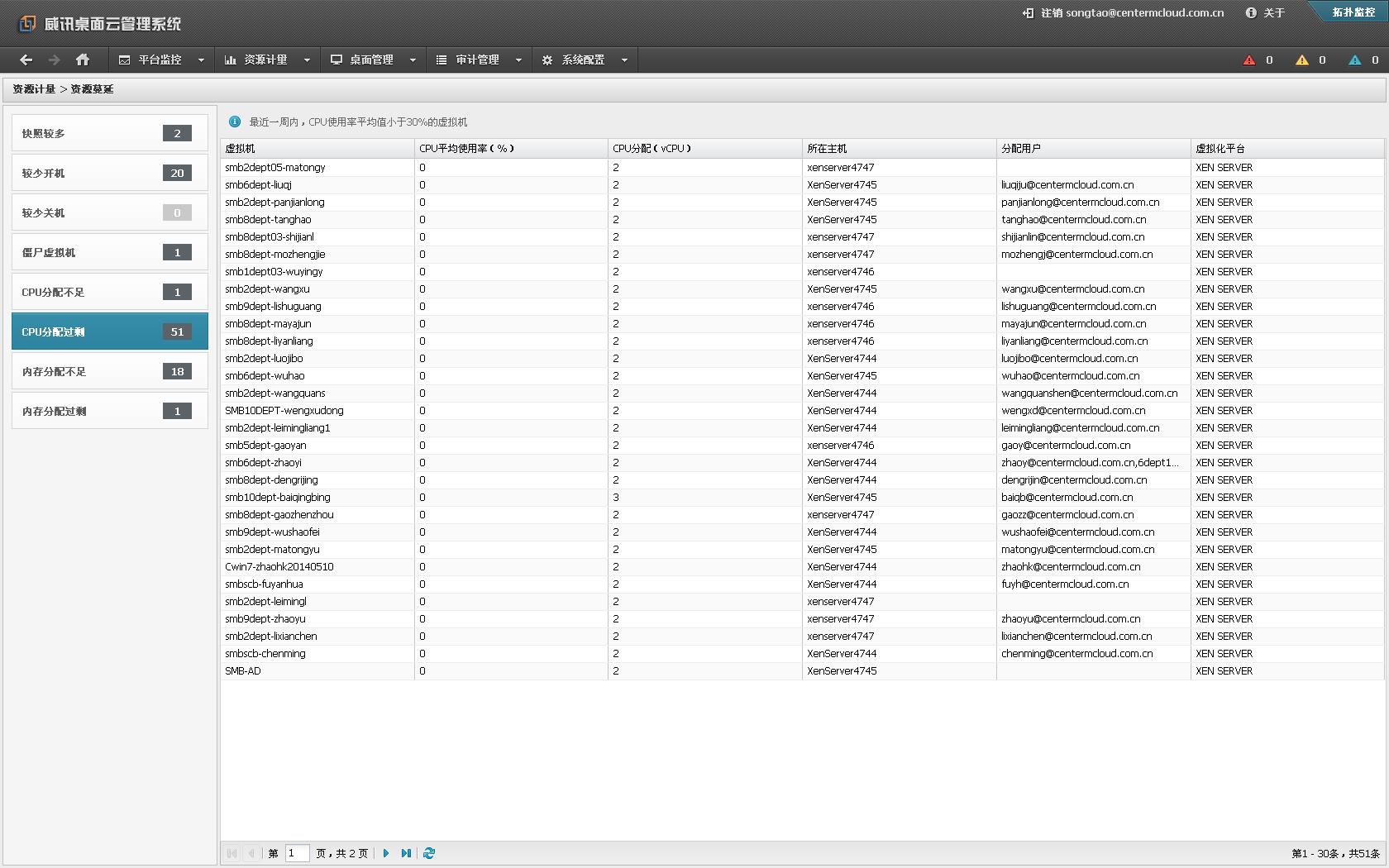This screenshot has width=1389, height=868.
Task: Select 内存分配不足 category
Action: (x=110, y=371)
